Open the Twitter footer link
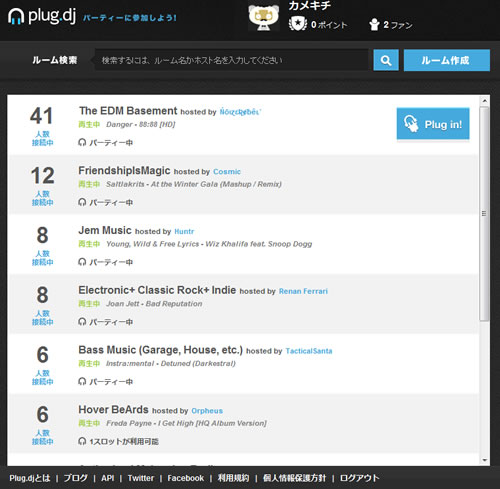This screenshot has height=489, width=500. pos(141,478)
